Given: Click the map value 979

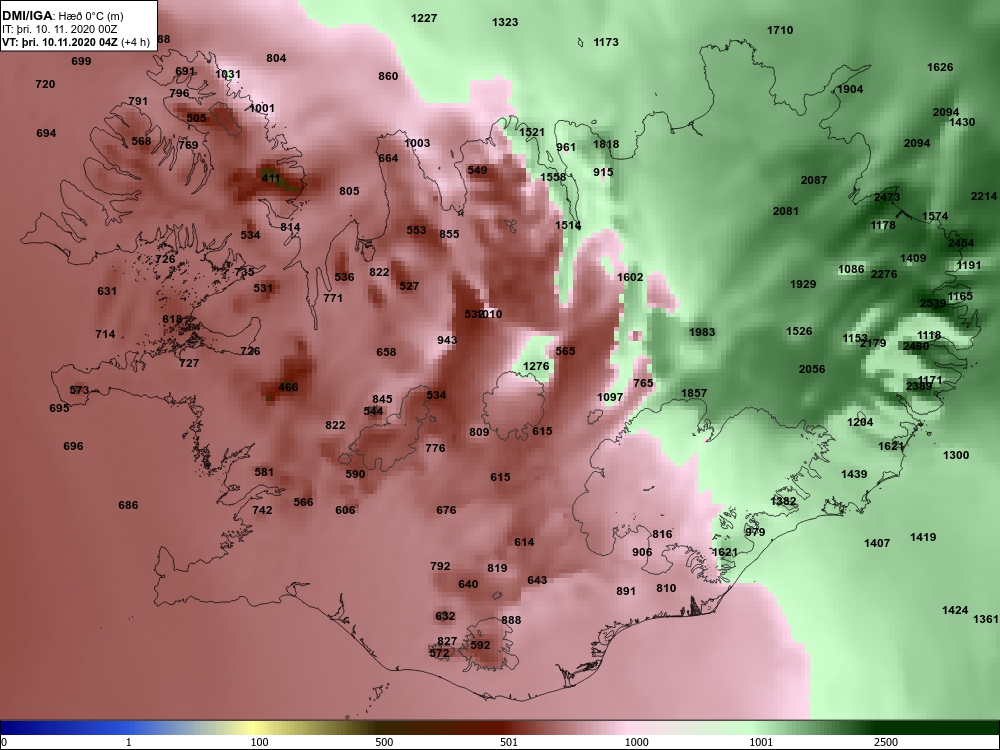Looking at the screenshot, I should [754, 532].
